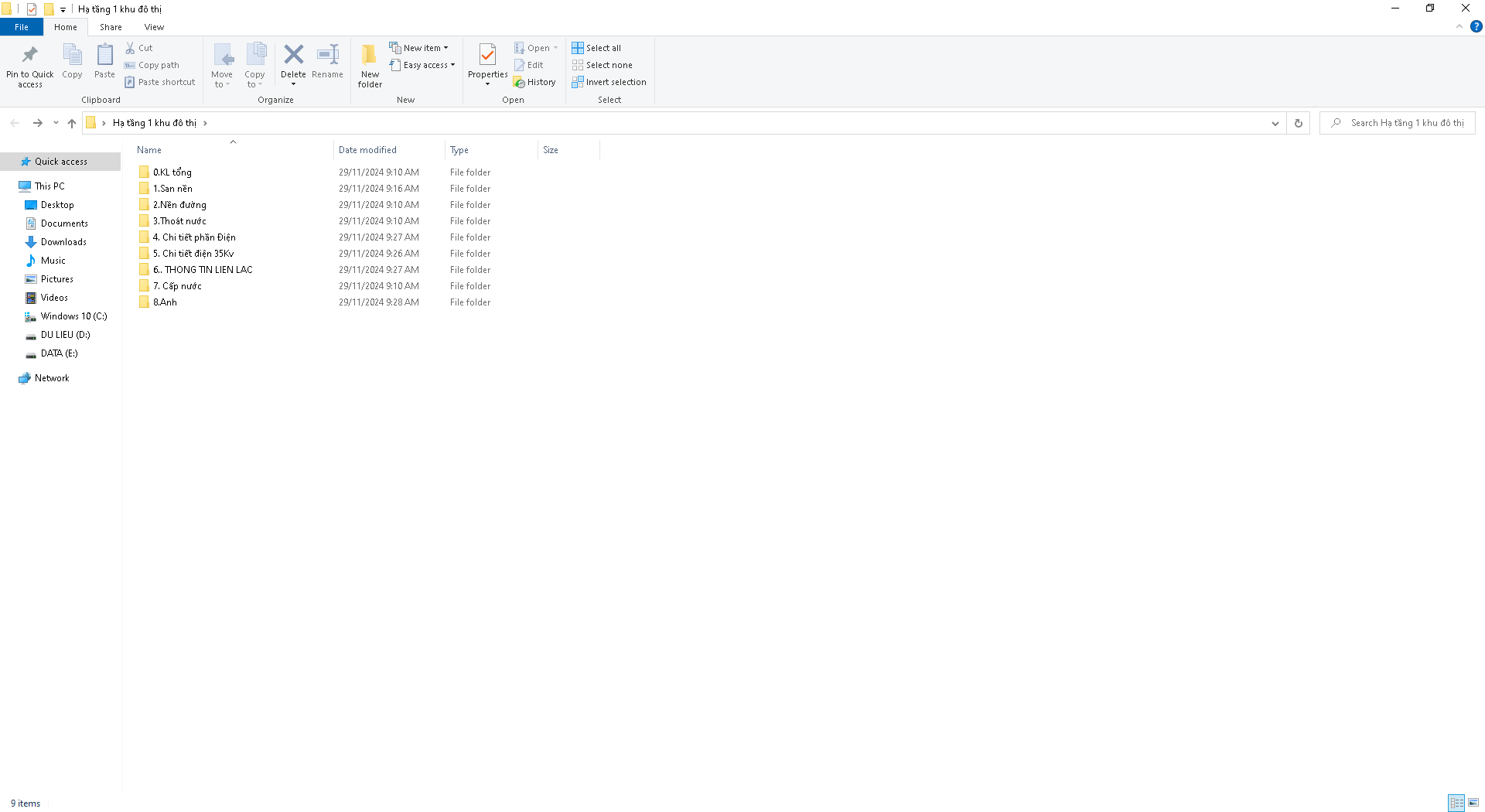Click Select none

click(x=603, y=65)
